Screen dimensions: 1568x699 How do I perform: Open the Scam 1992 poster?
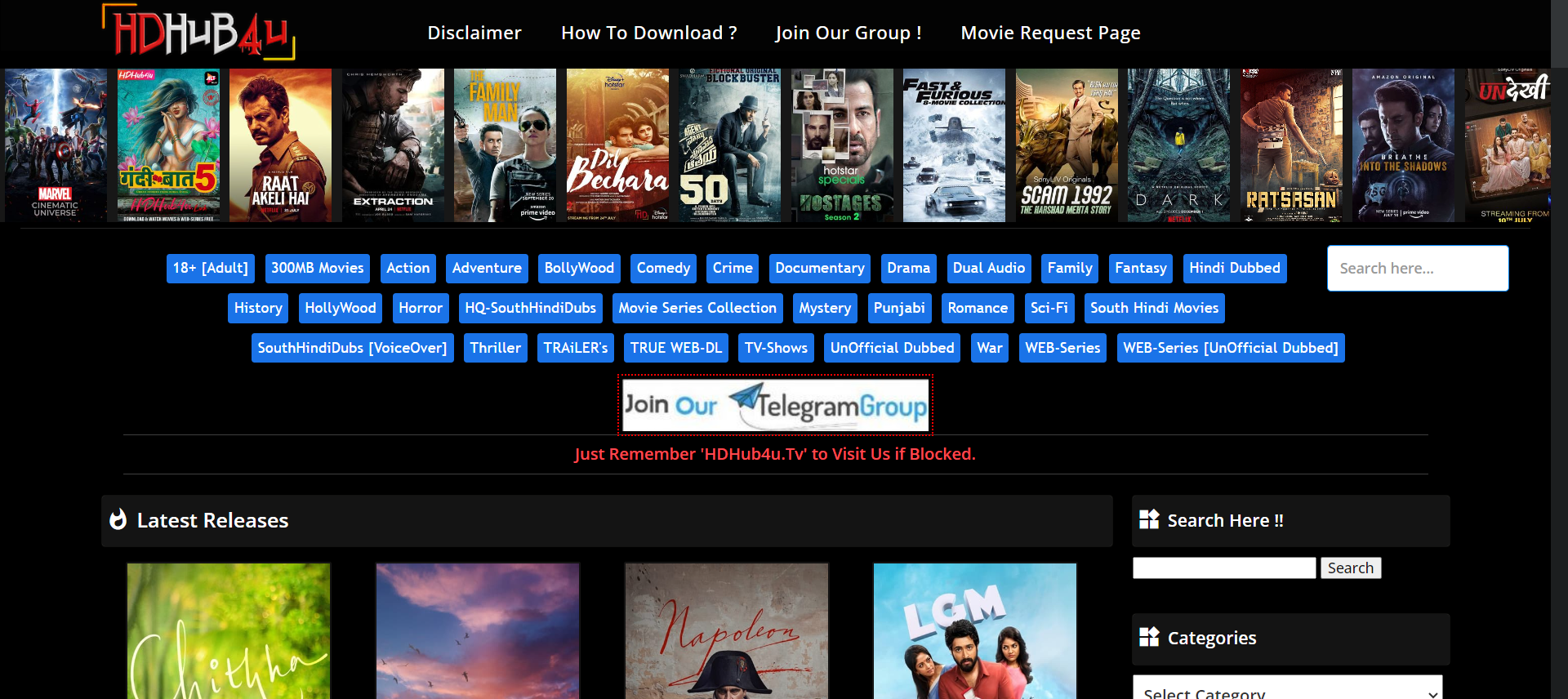(1067, 145)
